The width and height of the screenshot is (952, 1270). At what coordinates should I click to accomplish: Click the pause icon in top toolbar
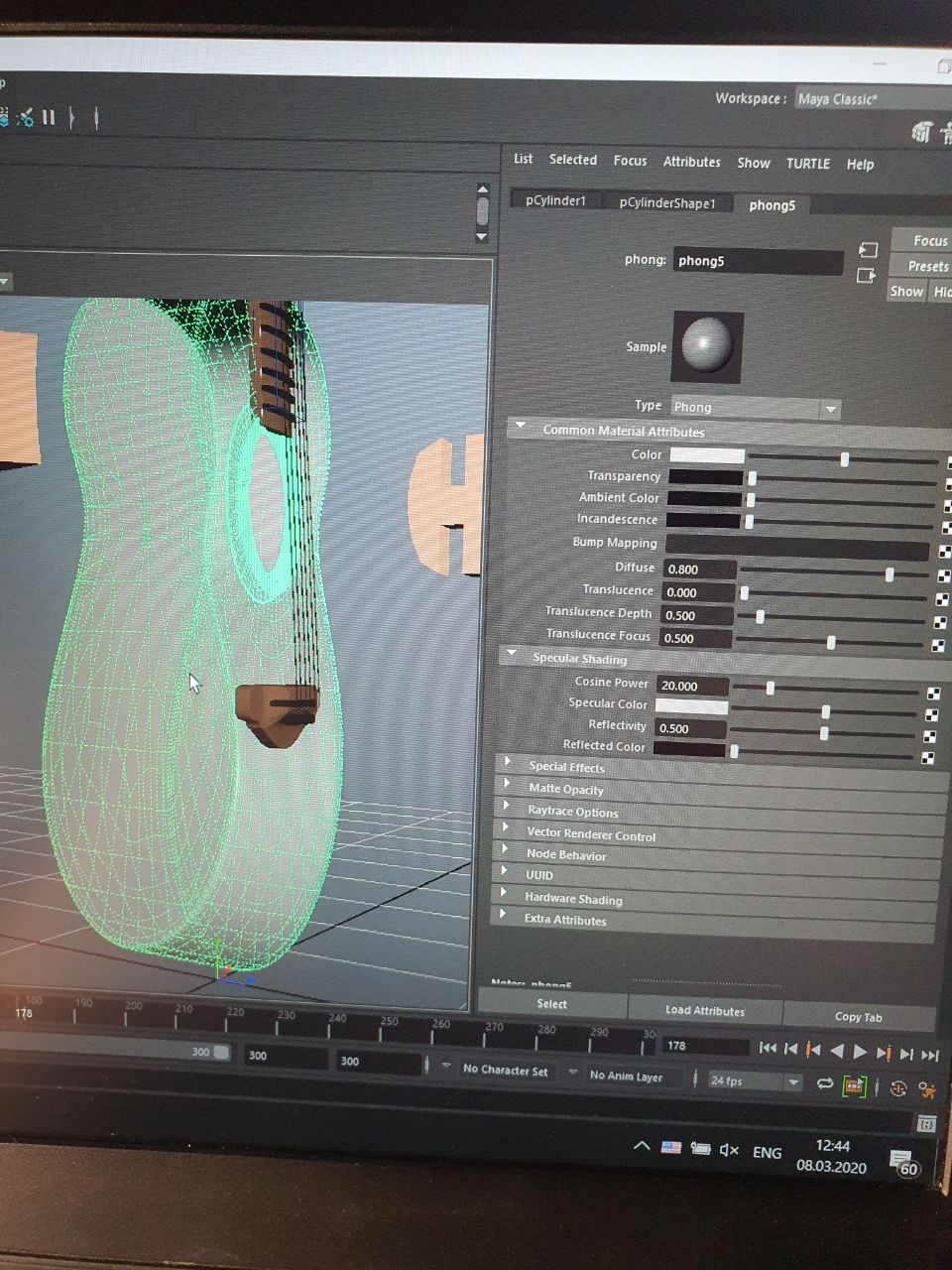click(48, 117)
